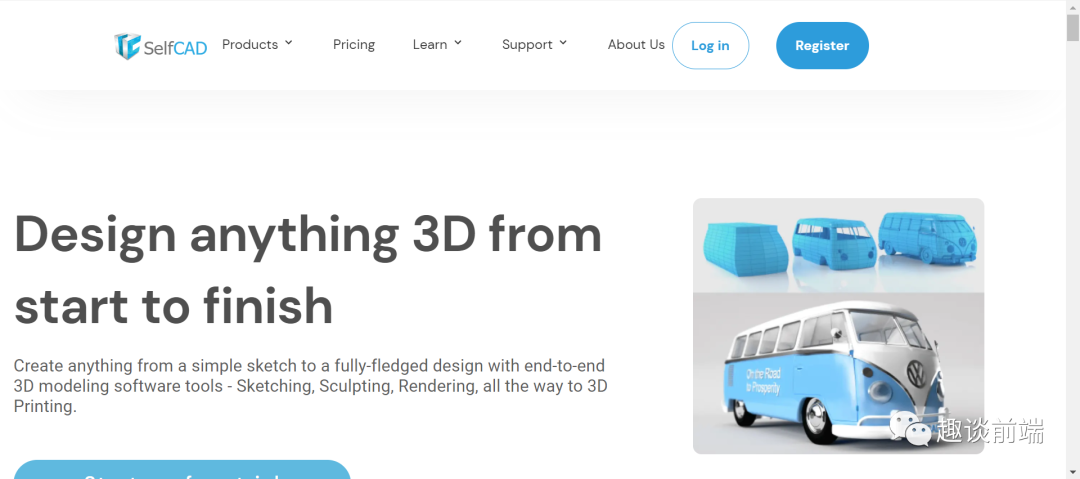Click the page vertical scrollbar thumb
Image resolution: width=1080 pixels, height=479 pixels.
coord(1072,29)
